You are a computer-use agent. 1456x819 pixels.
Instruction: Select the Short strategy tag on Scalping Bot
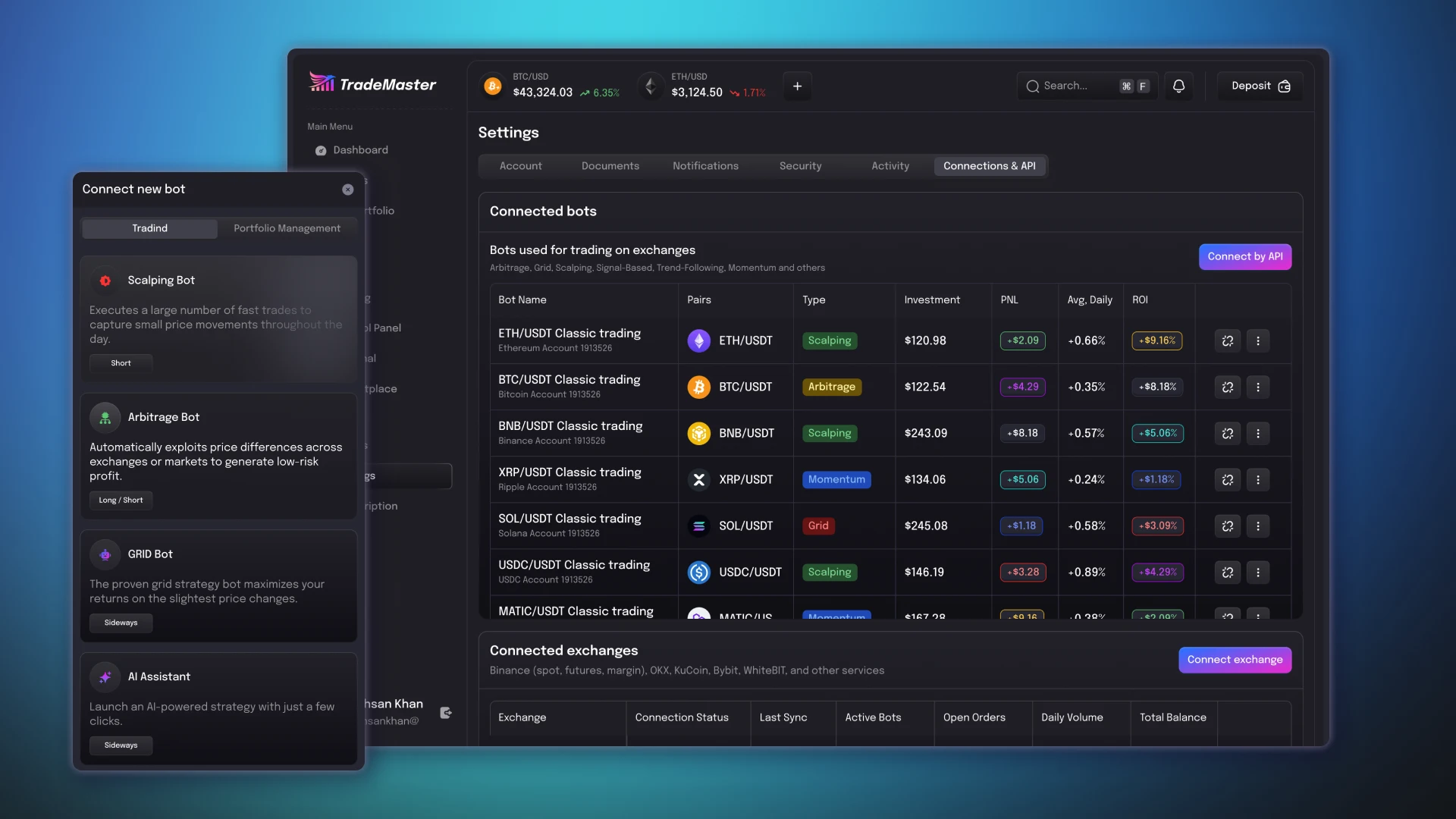click(x=121, y=363)
